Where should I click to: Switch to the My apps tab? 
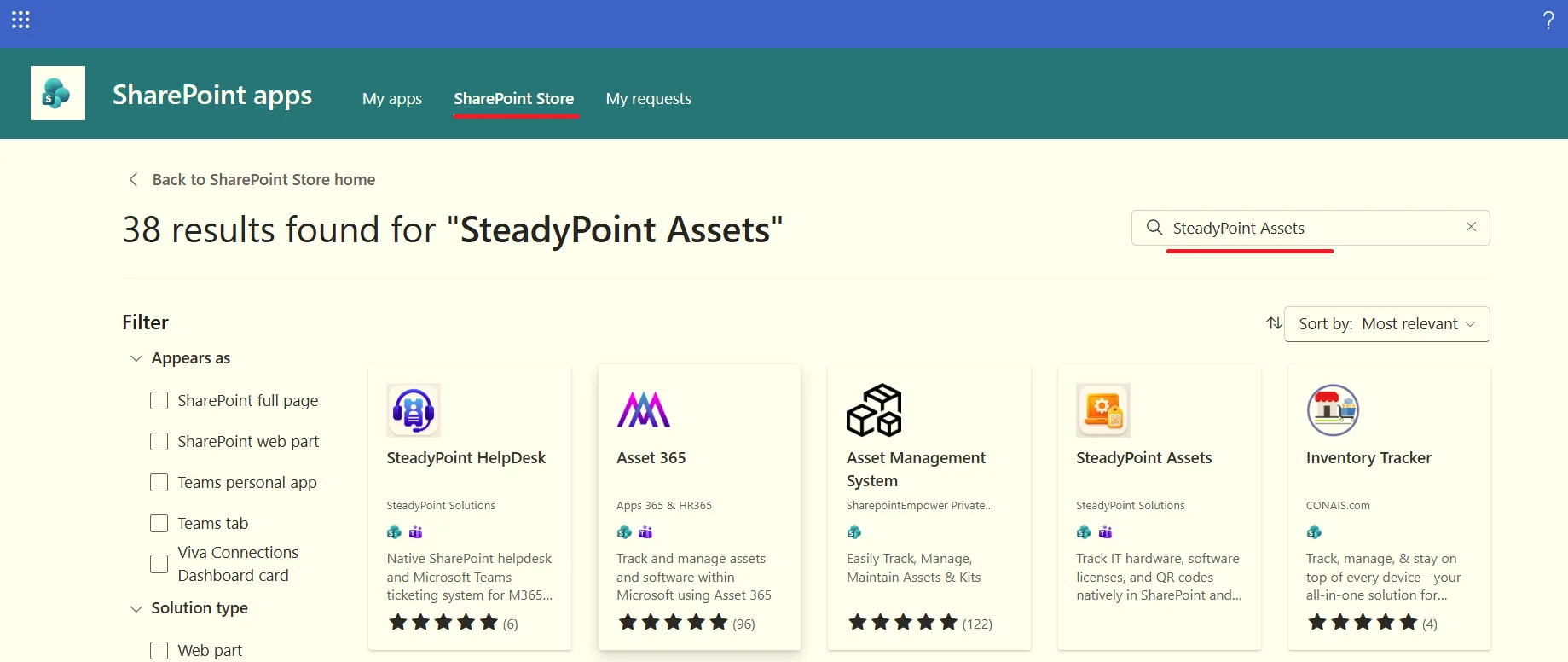(x=392, y=99)
